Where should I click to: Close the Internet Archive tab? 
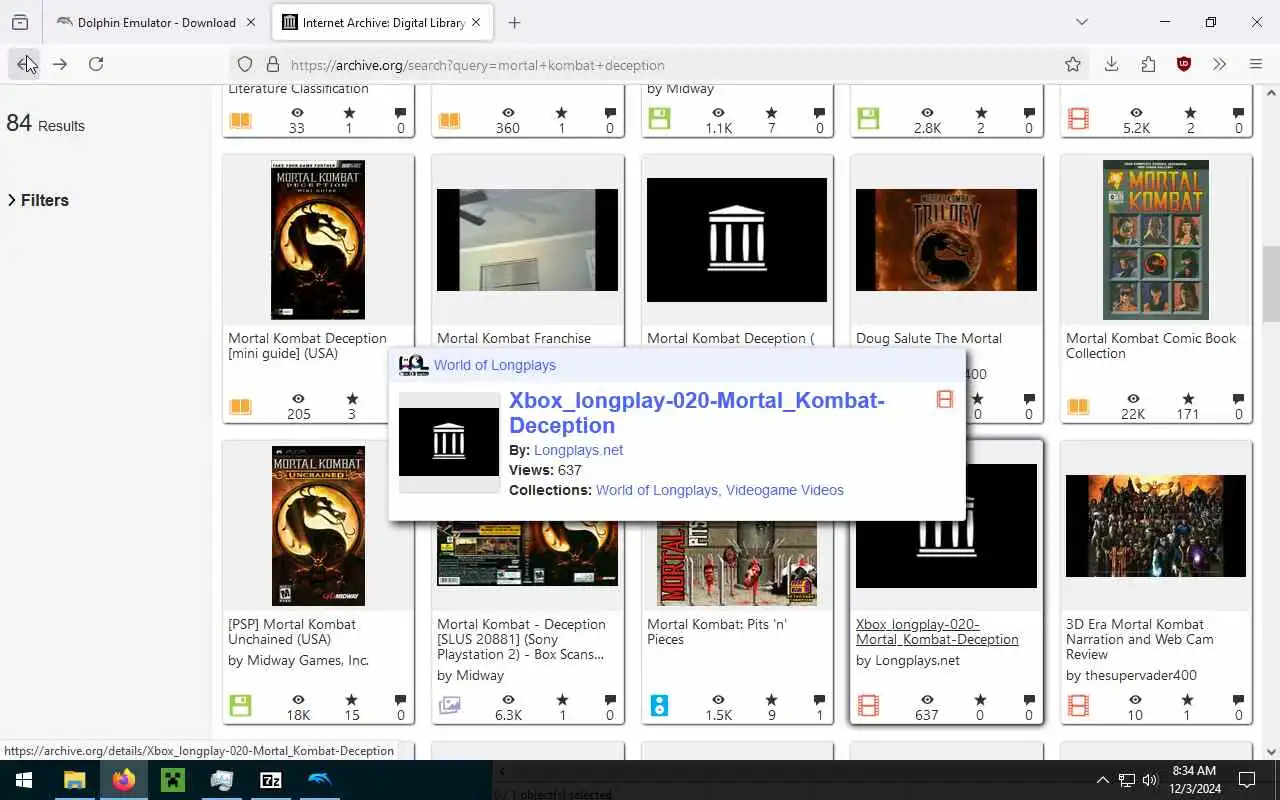(476, 22)
